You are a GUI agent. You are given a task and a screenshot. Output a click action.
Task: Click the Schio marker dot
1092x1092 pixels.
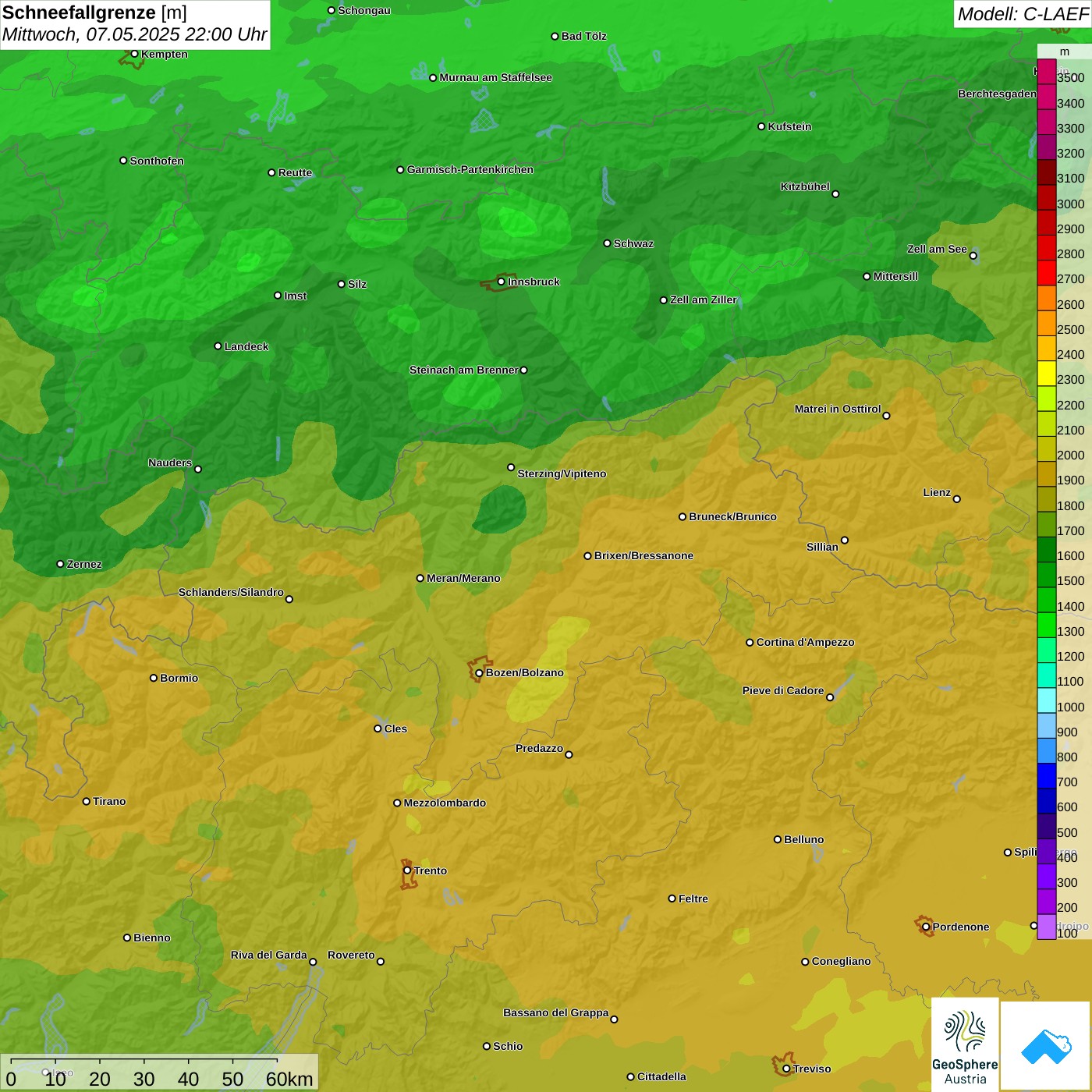point(487,1046)
